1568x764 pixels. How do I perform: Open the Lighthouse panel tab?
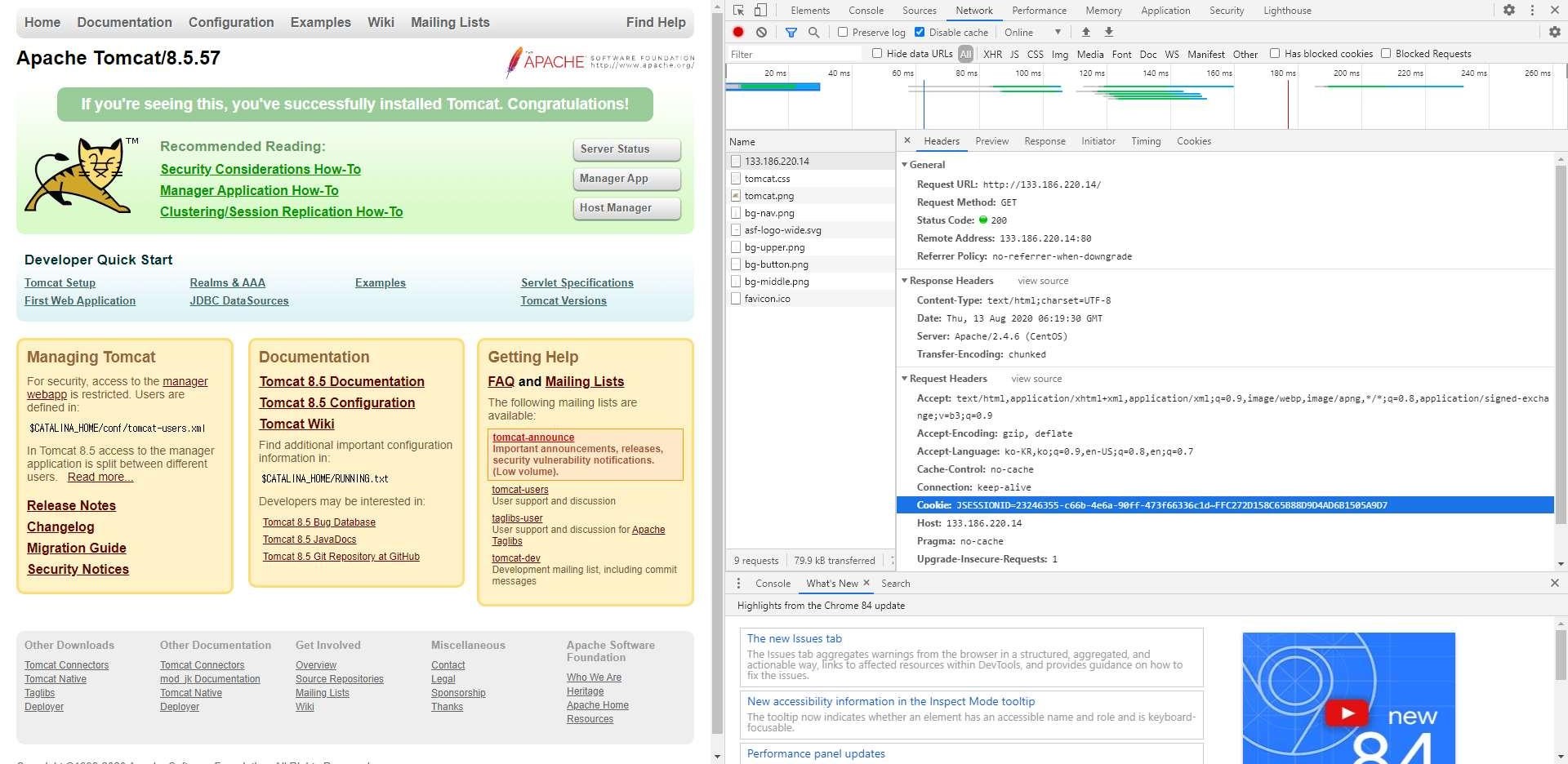point(1287,11)
